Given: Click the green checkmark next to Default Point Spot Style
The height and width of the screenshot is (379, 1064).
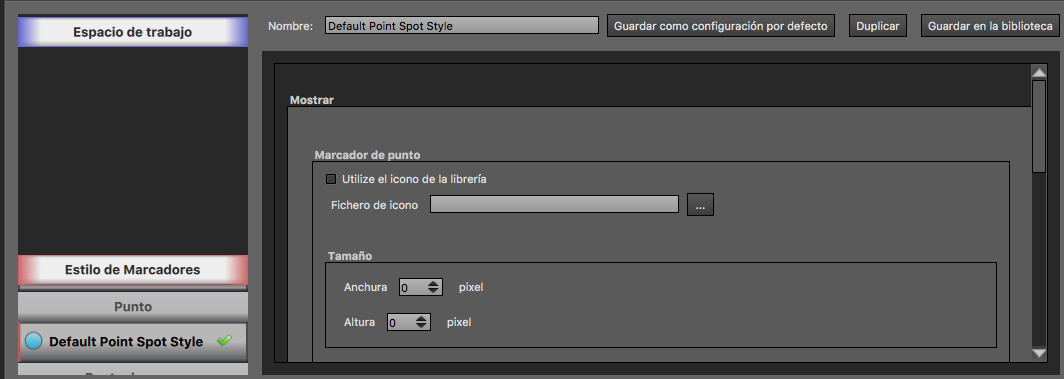Looking at the screenshot, I should click(x=223, y=340).
